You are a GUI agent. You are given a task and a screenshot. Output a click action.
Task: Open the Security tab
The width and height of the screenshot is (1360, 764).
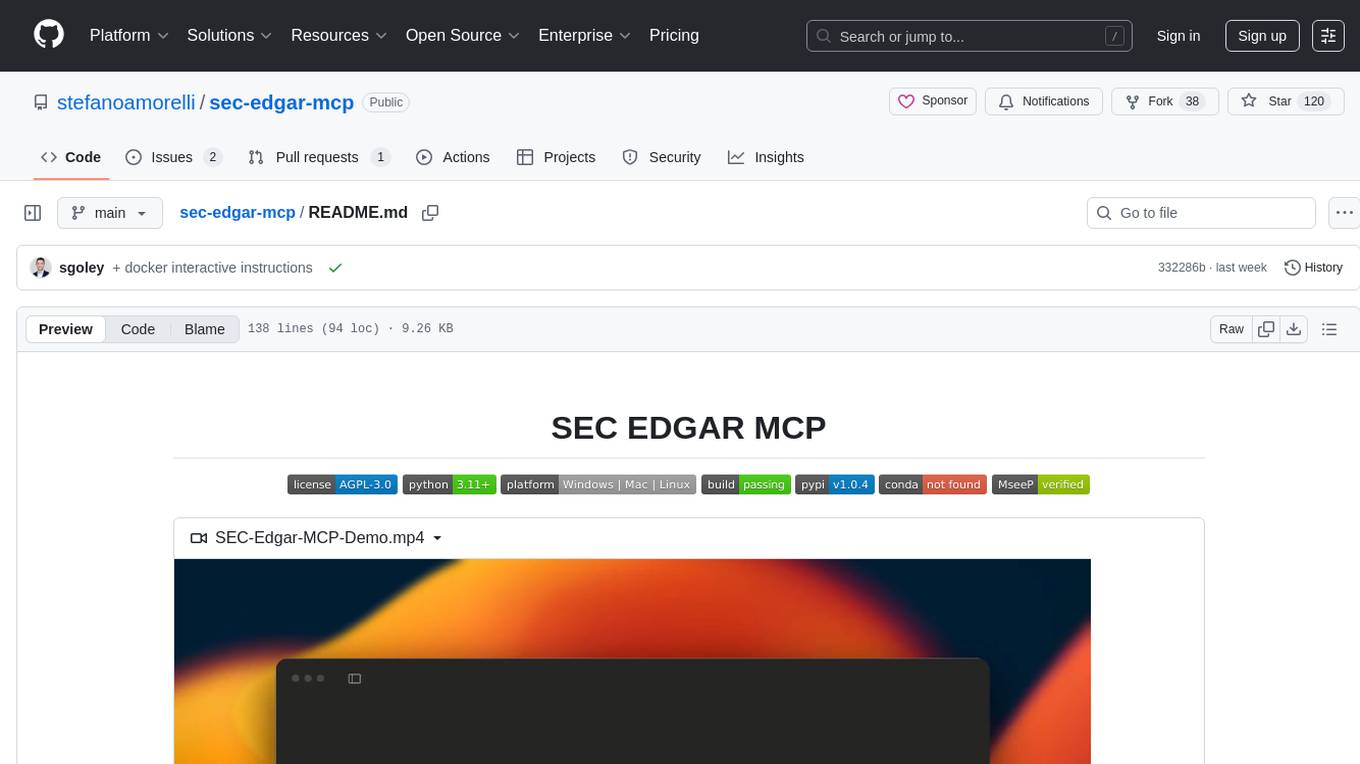pyautogui.click(x=662, y=157)
